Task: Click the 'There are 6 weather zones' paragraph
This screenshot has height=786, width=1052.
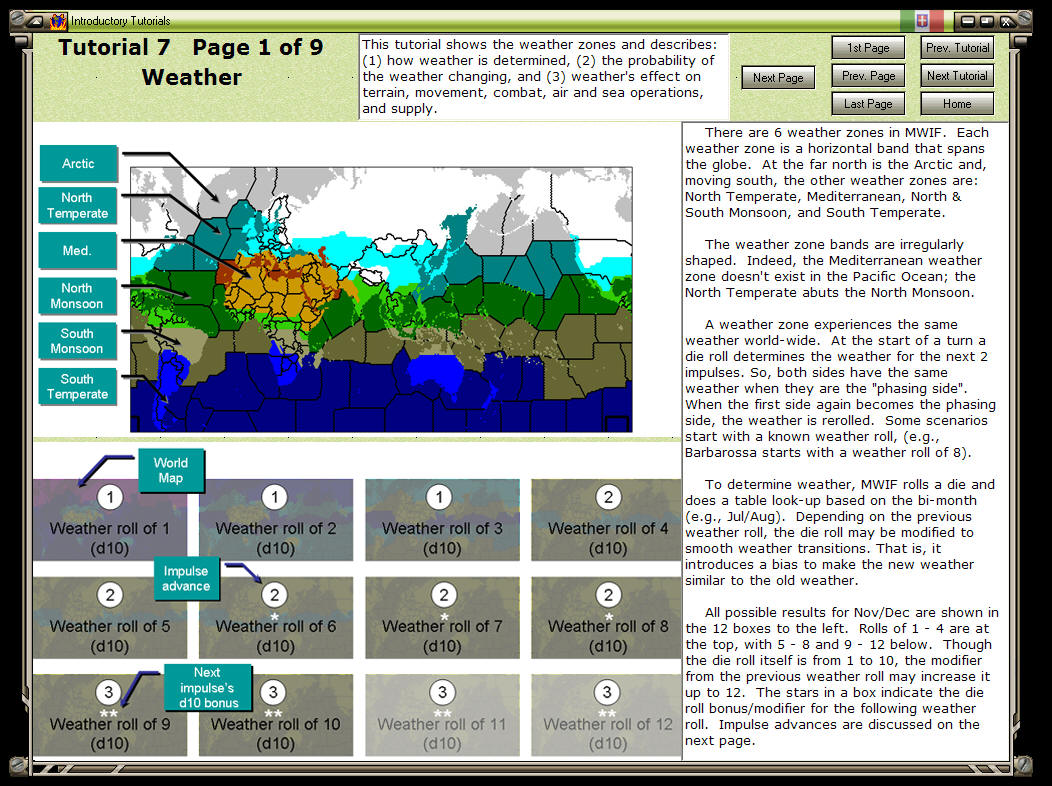Action: tap(836, 172)
